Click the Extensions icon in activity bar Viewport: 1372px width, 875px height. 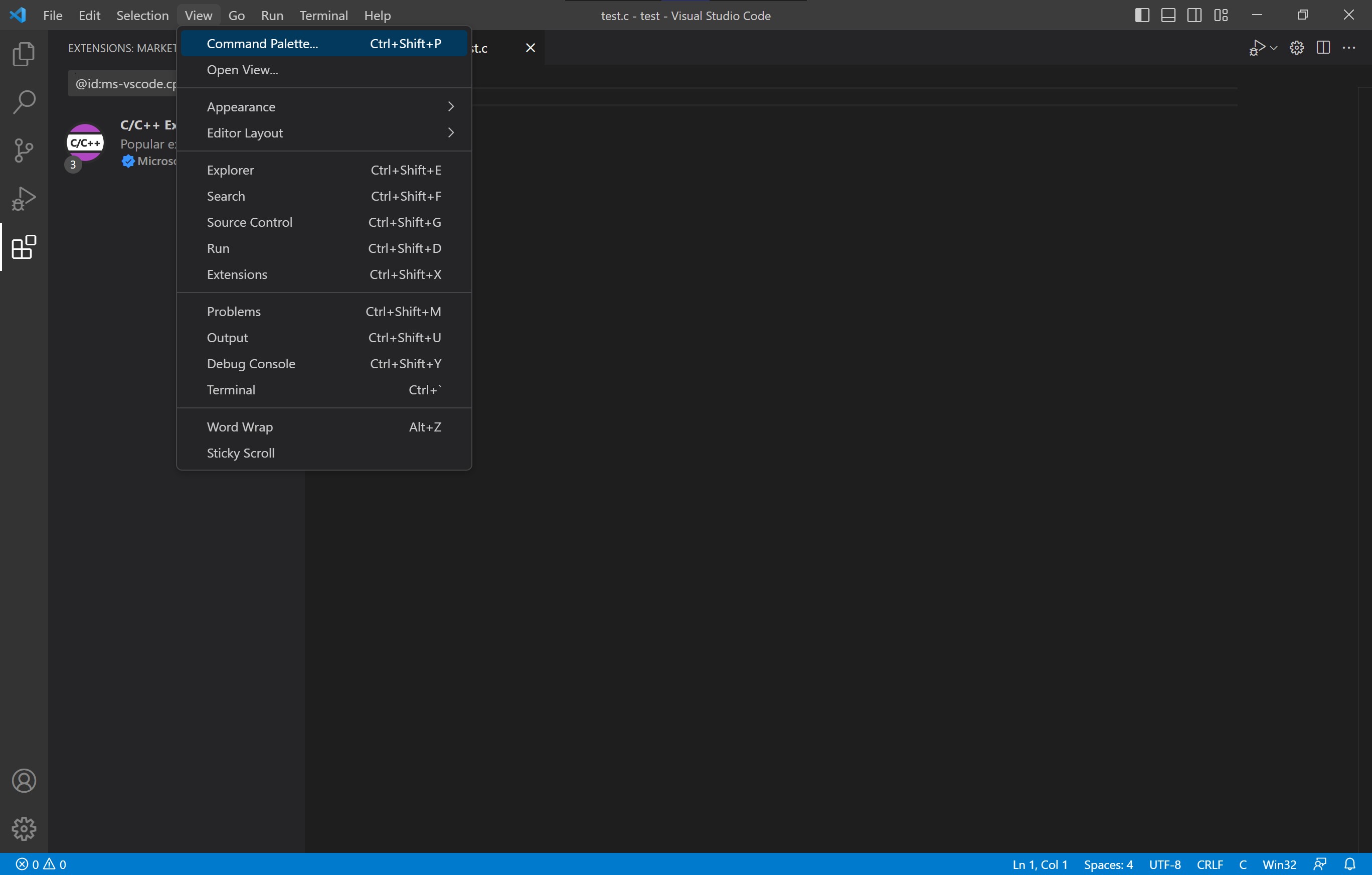tap(24, 247)
